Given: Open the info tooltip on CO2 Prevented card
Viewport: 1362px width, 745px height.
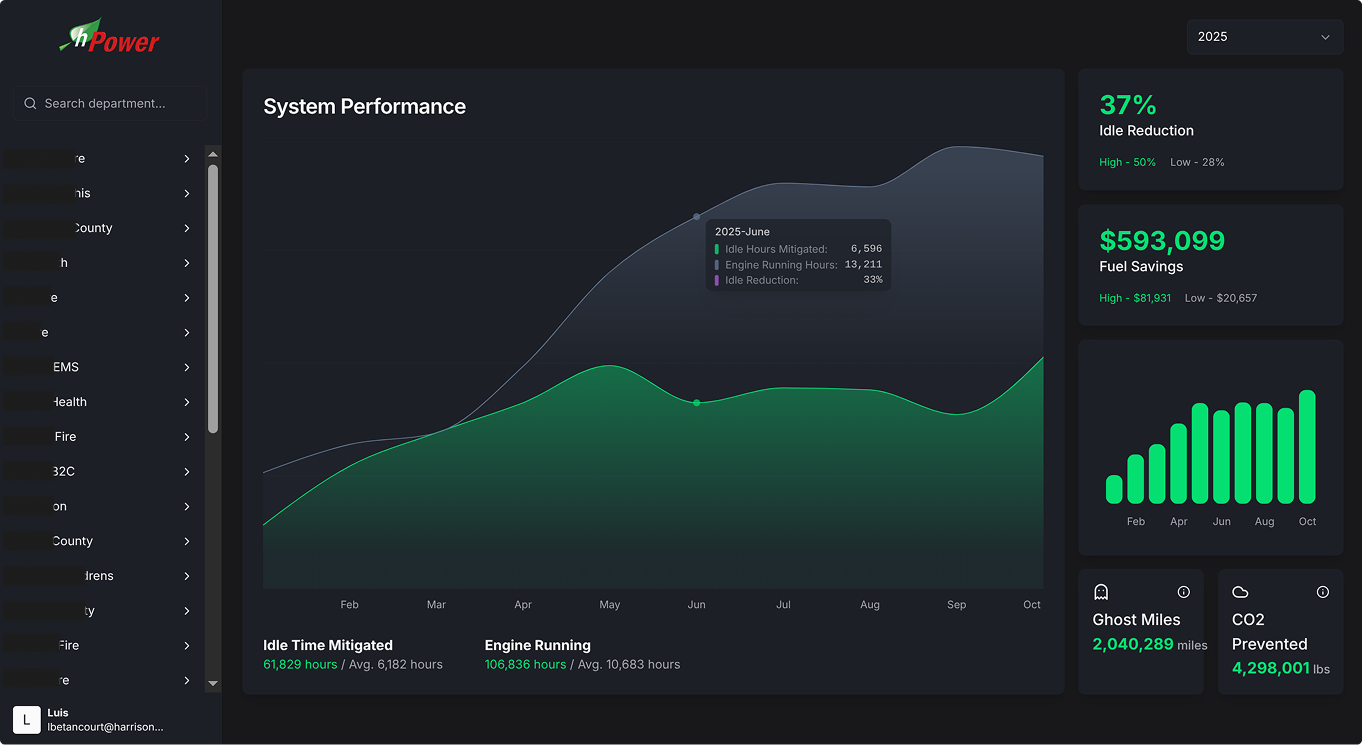Looking at the screenshot, I should click(x=1323, y=592).
